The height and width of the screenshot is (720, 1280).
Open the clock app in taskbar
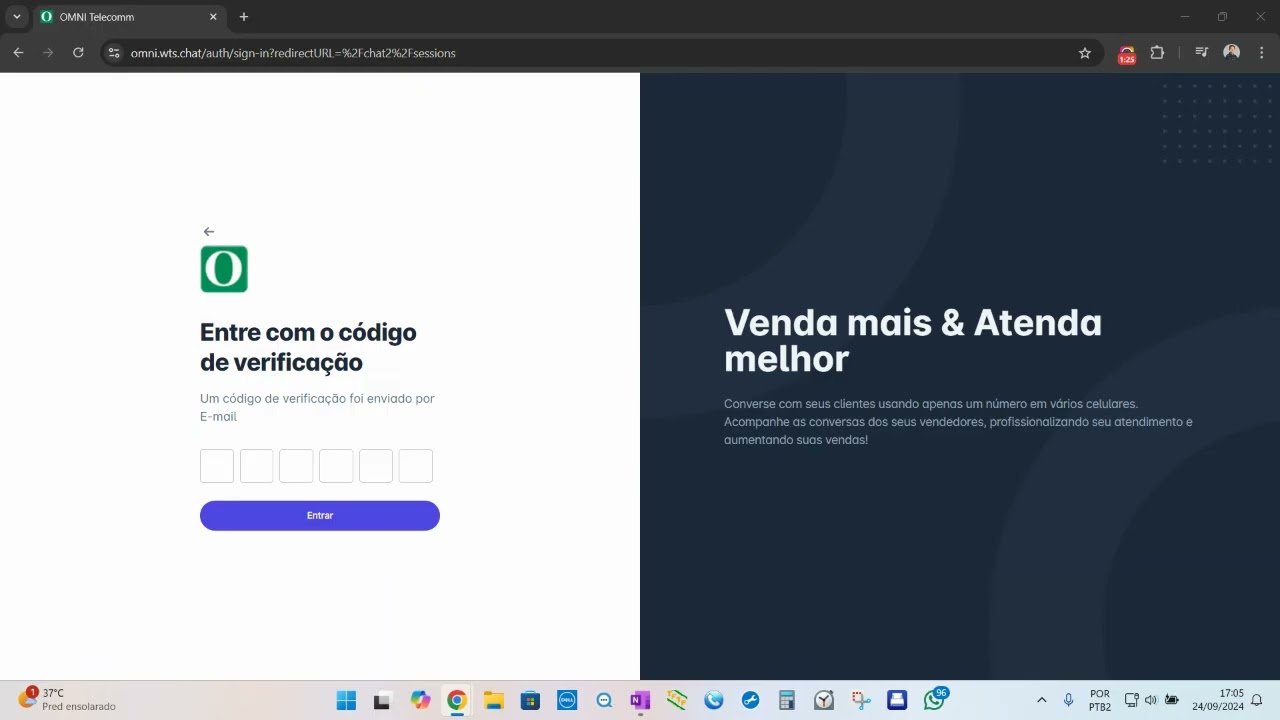pos(824,700)
